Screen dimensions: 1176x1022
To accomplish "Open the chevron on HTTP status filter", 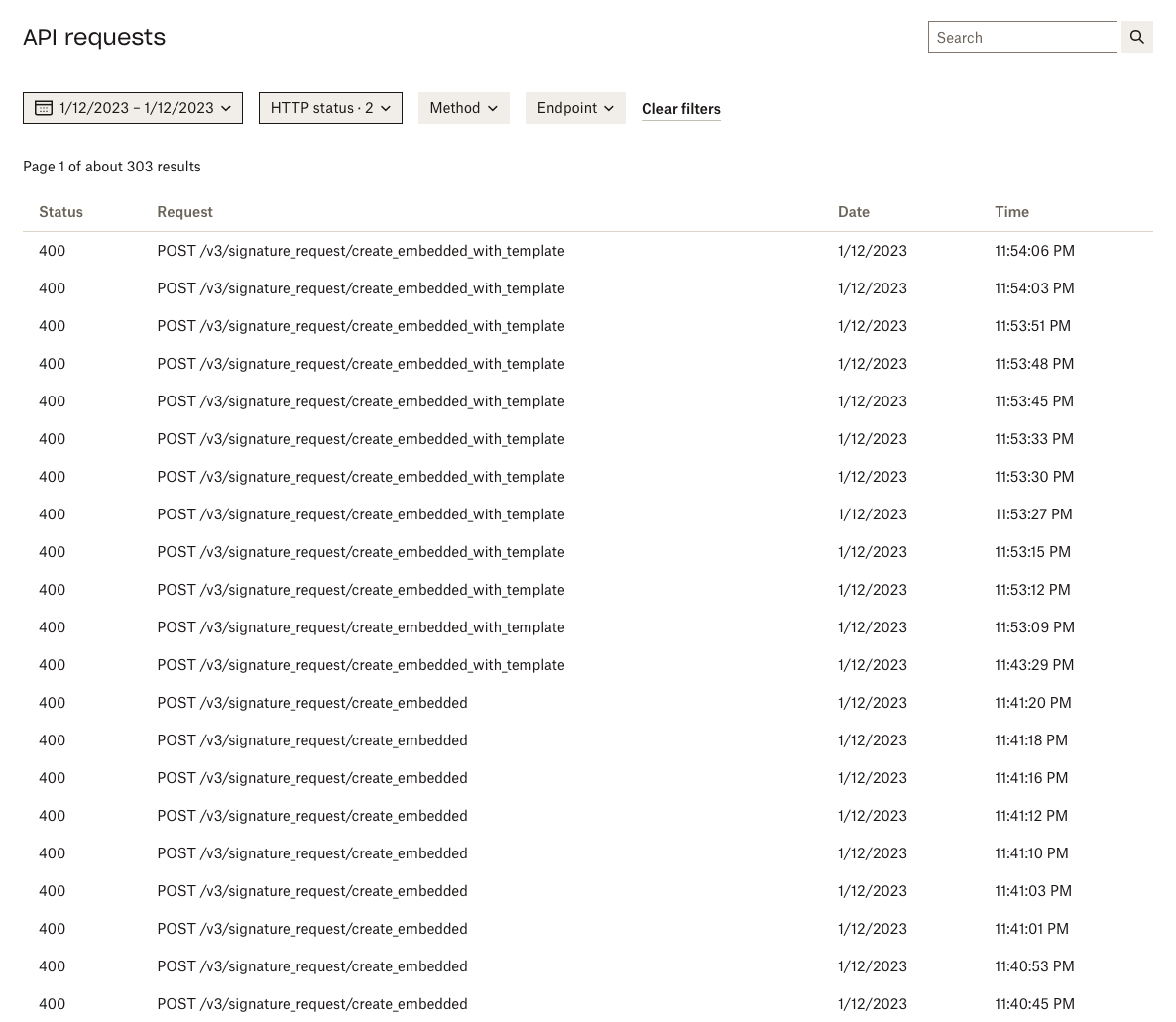I will point(385,108).
